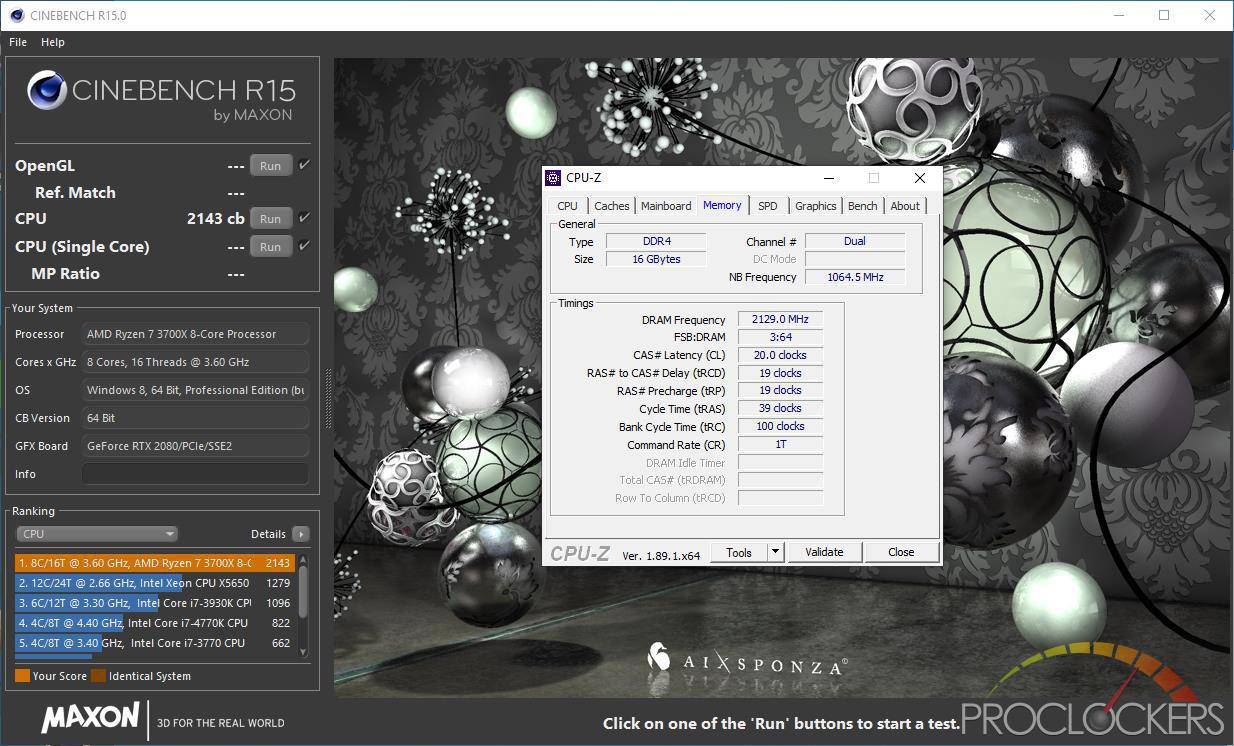Click the Bank Cycle Time value 100 clocks
Viewport: 1234px width, 746px height.
point(780,426)
